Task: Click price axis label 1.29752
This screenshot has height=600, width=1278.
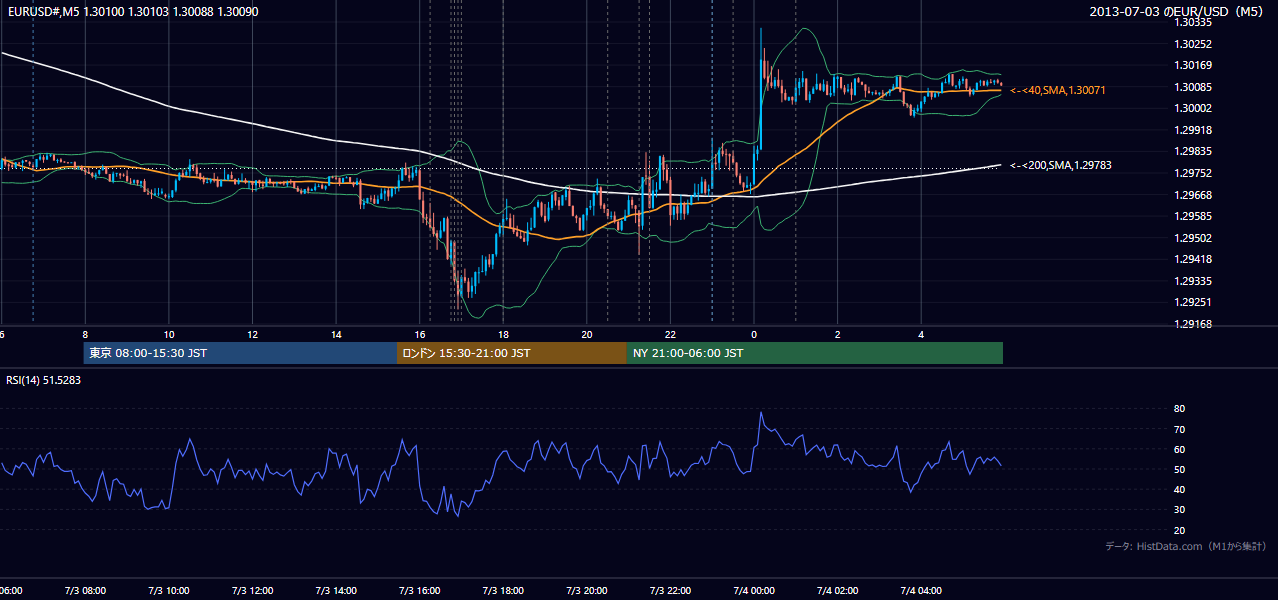Action: [x=1193, y=173]
